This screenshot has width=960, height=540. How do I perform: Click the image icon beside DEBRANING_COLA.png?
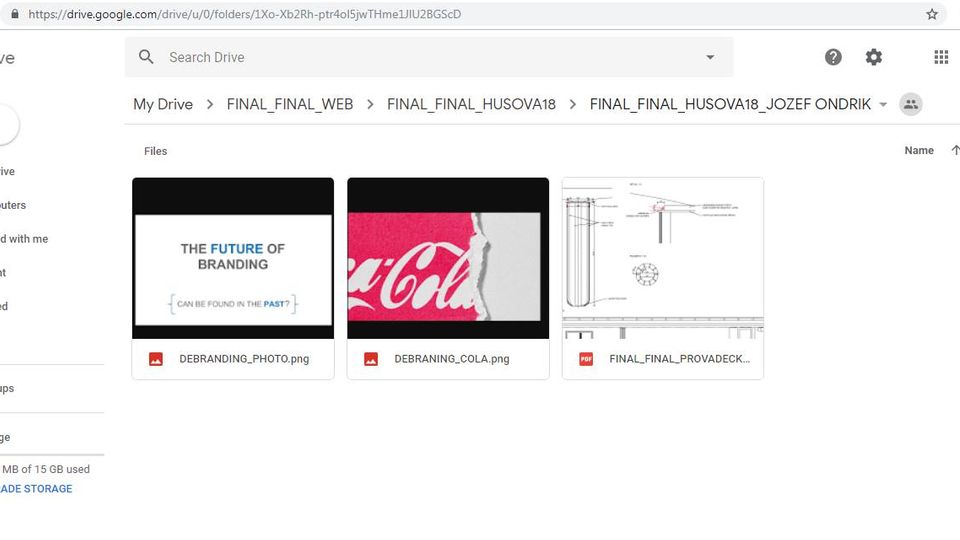tap(371, 359)
